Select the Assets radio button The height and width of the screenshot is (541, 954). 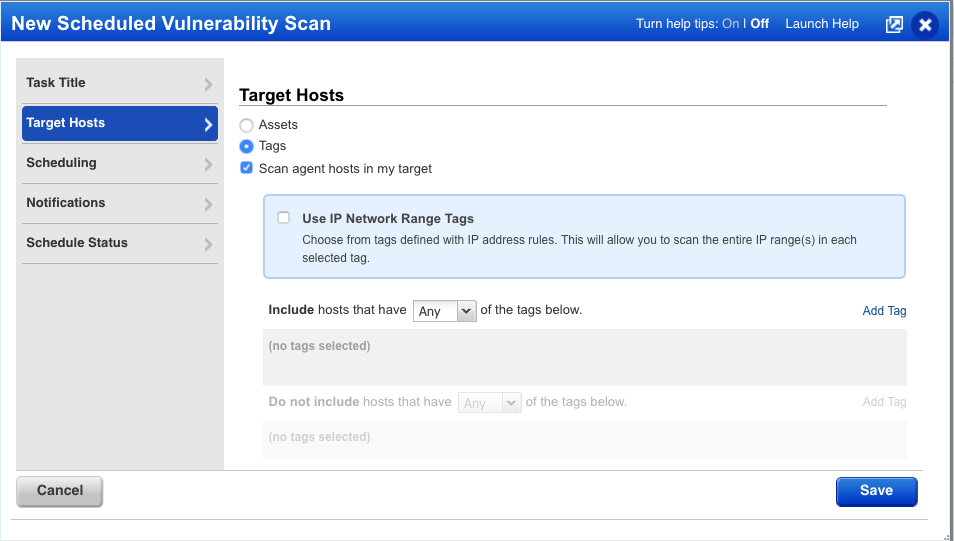coord(246,125)
